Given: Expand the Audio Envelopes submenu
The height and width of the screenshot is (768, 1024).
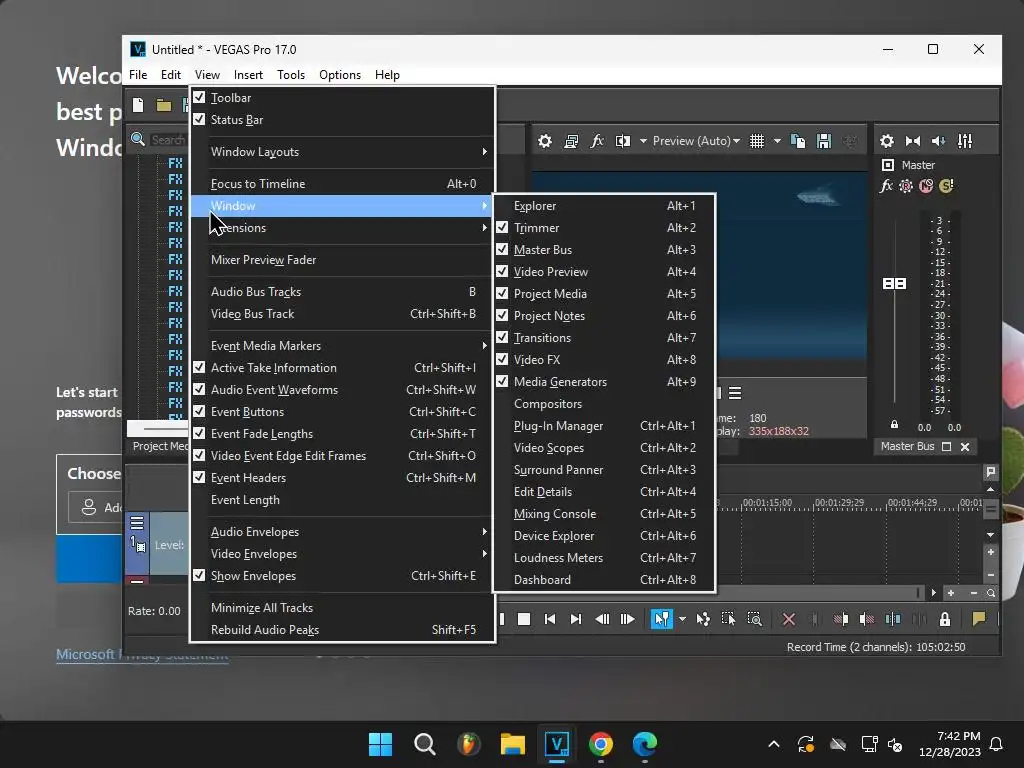Looking at the screenshot, I should 342,532.
